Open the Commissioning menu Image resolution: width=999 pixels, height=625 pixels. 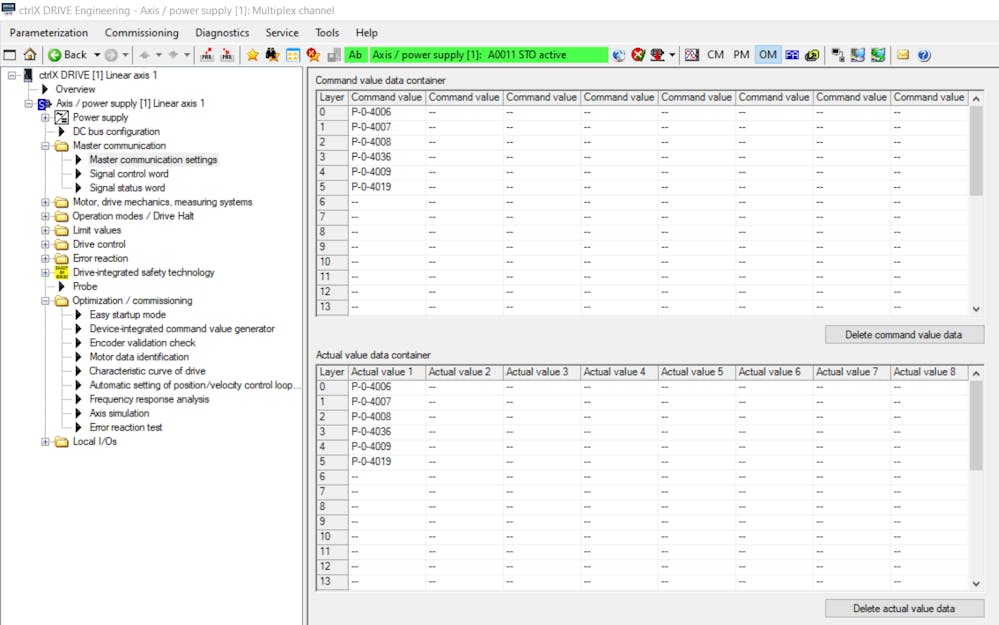coord(141,33)
